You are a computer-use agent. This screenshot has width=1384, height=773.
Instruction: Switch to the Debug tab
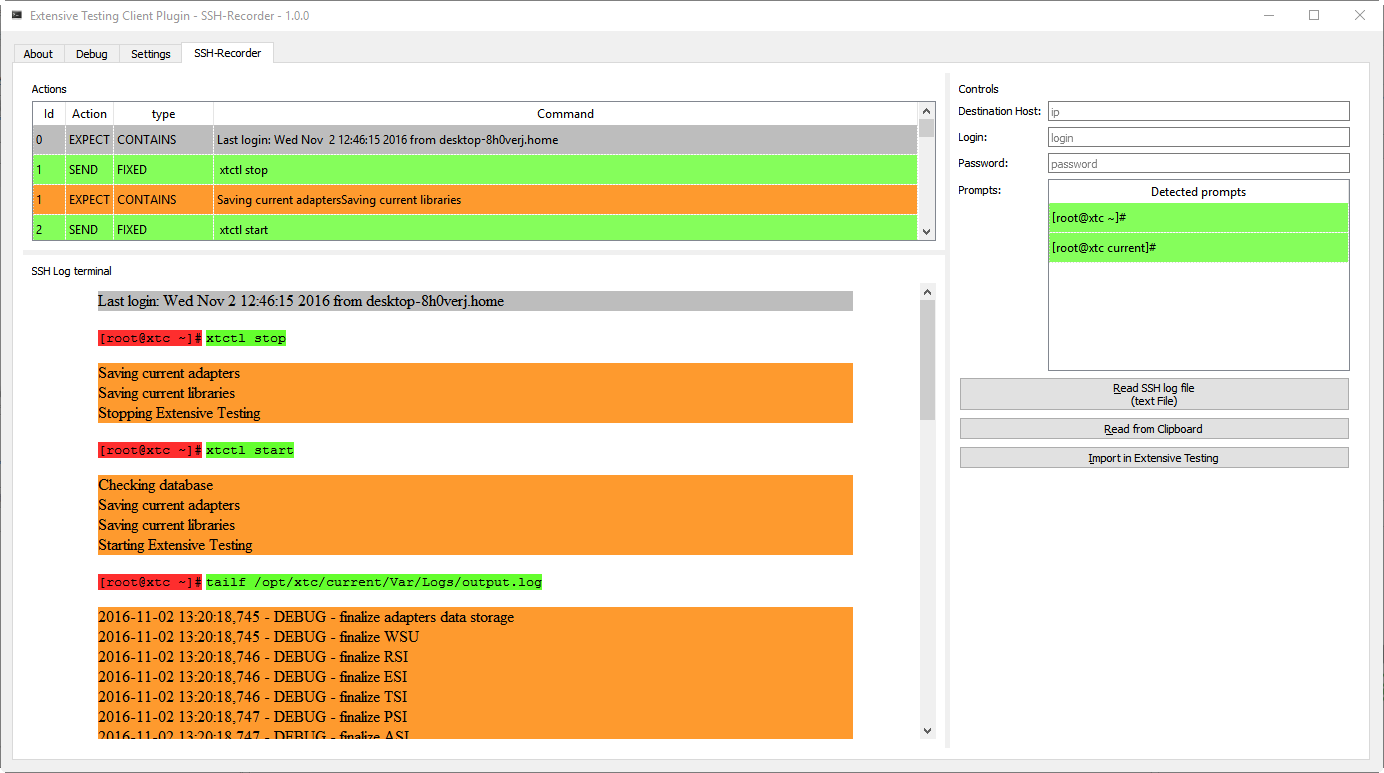click(x=92, y=54)
